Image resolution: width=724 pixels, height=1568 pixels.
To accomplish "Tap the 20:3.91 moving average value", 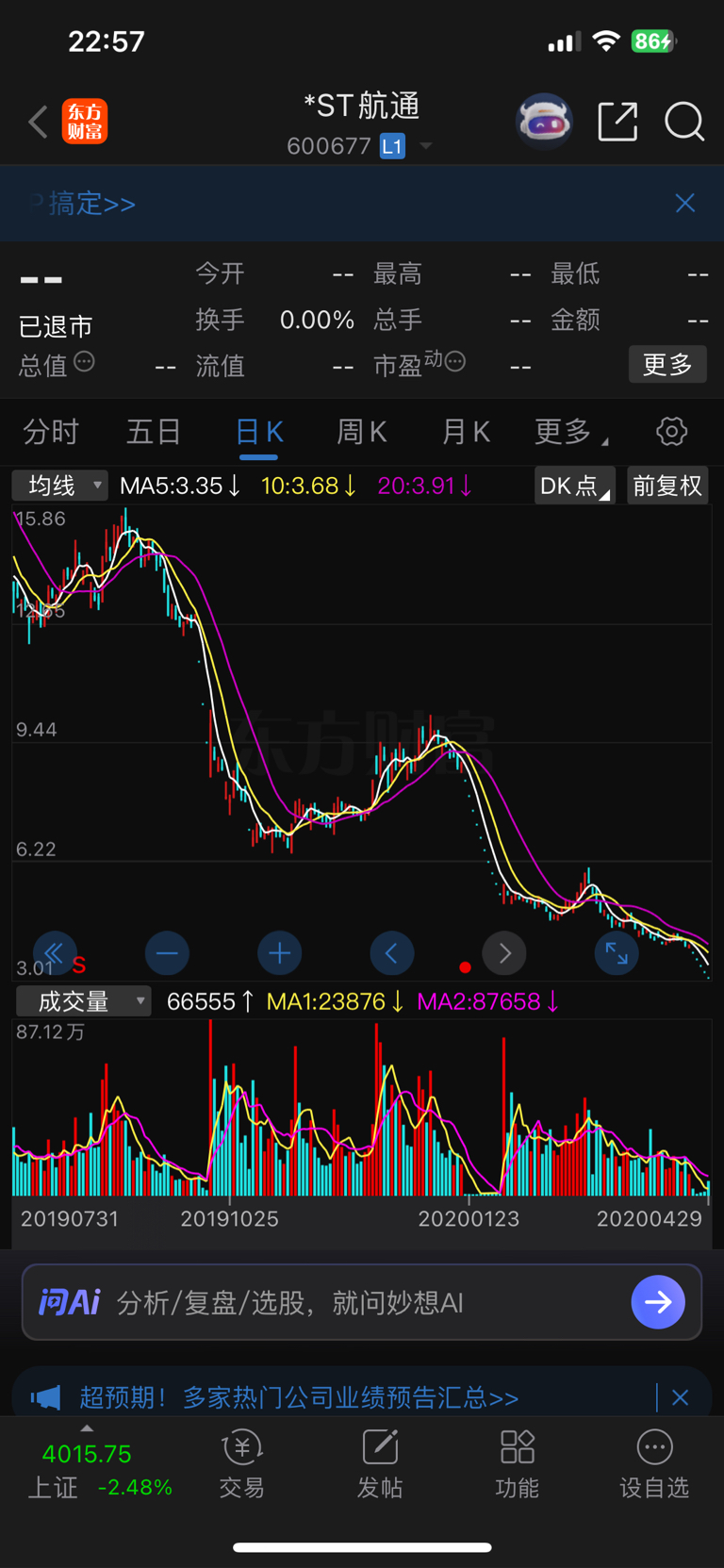I will pos(424,486).
